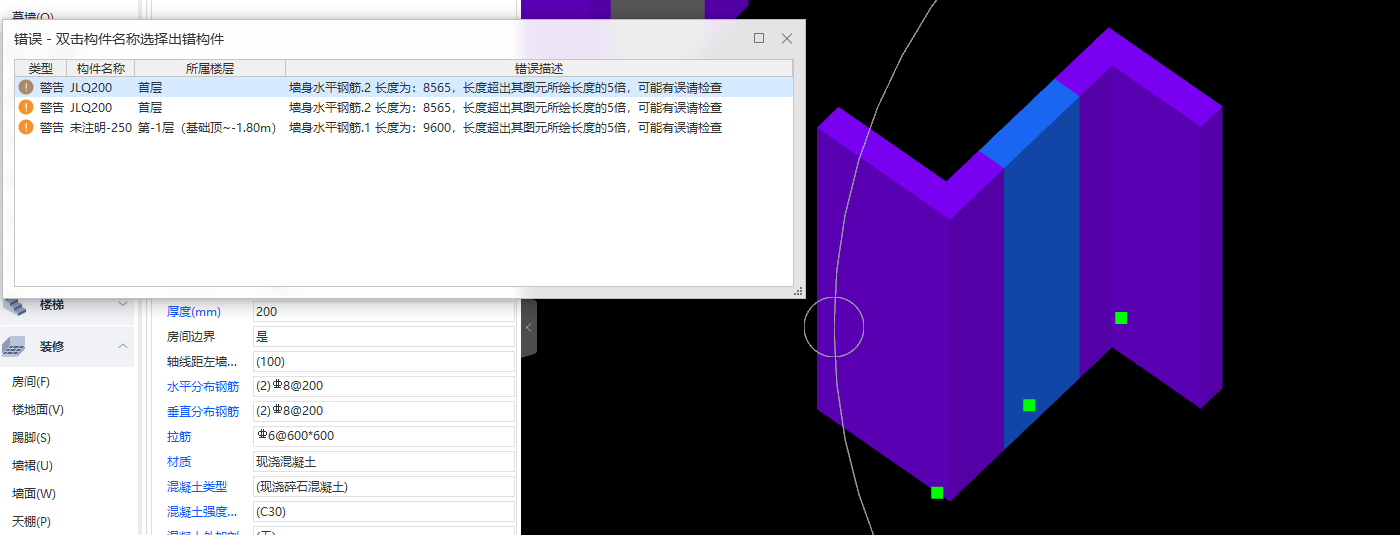Click the 混凝土类型 property label
The image size is (1400, 535).
(197, 487)
